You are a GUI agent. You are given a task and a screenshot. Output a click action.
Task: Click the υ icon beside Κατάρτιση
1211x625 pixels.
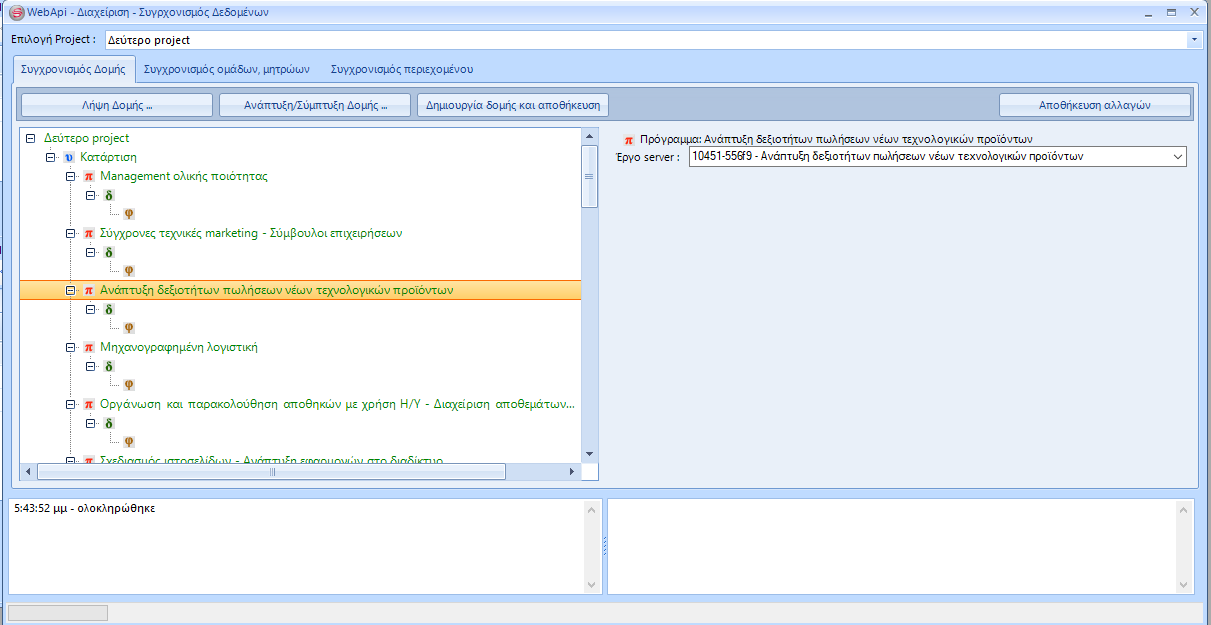point(69,158)
